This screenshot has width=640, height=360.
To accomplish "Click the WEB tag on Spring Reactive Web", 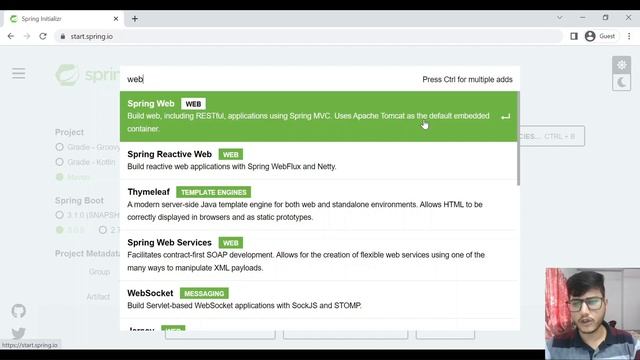I will click(231, 155).
